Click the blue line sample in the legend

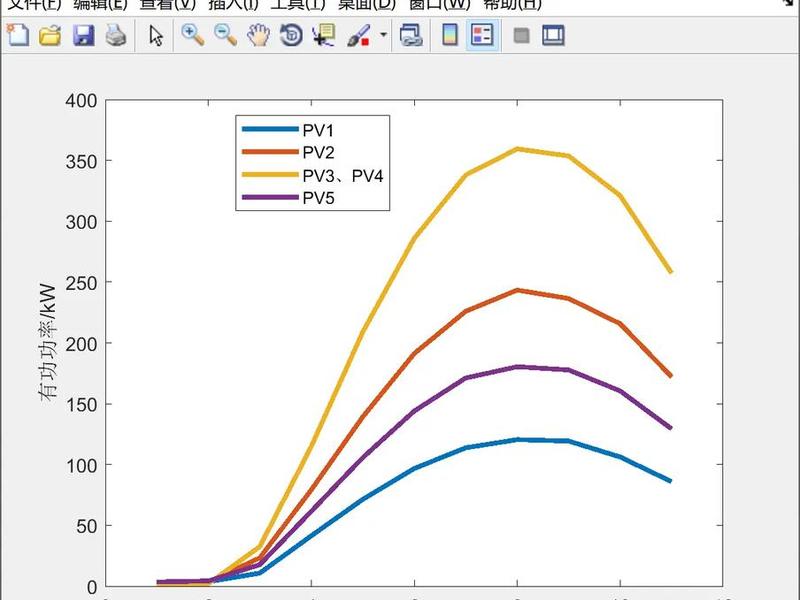(270, 129)
